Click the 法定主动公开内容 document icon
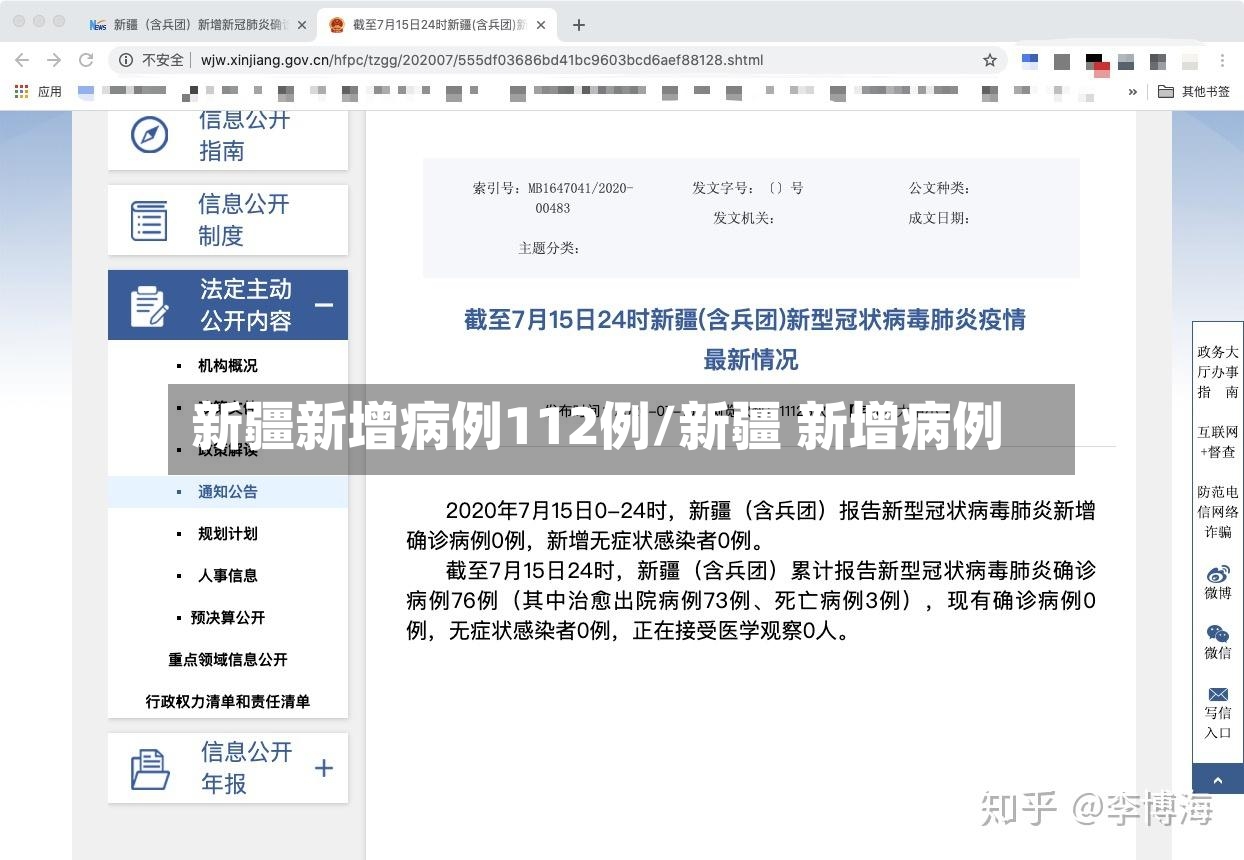The width and height of the screenshot is (1244, 860). click(x=150, y=306)
